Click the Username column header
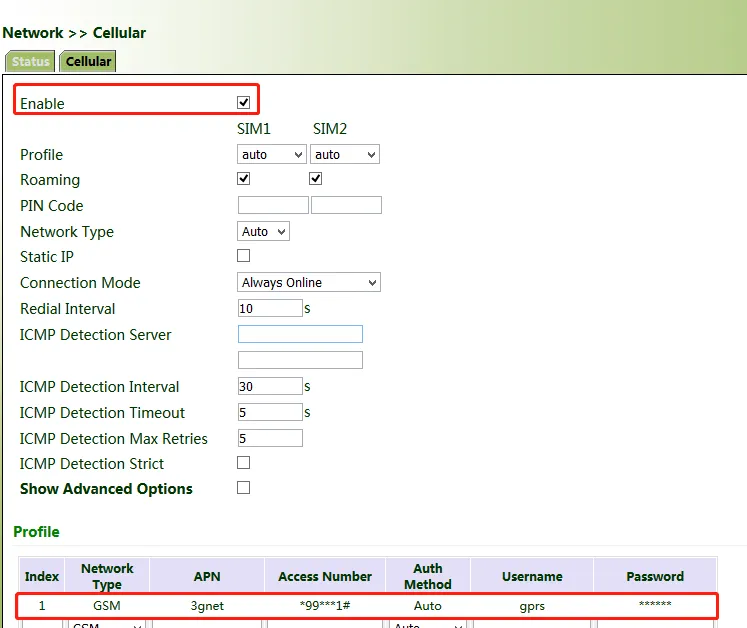Screen dimensions: 747x628 (532, 576)
